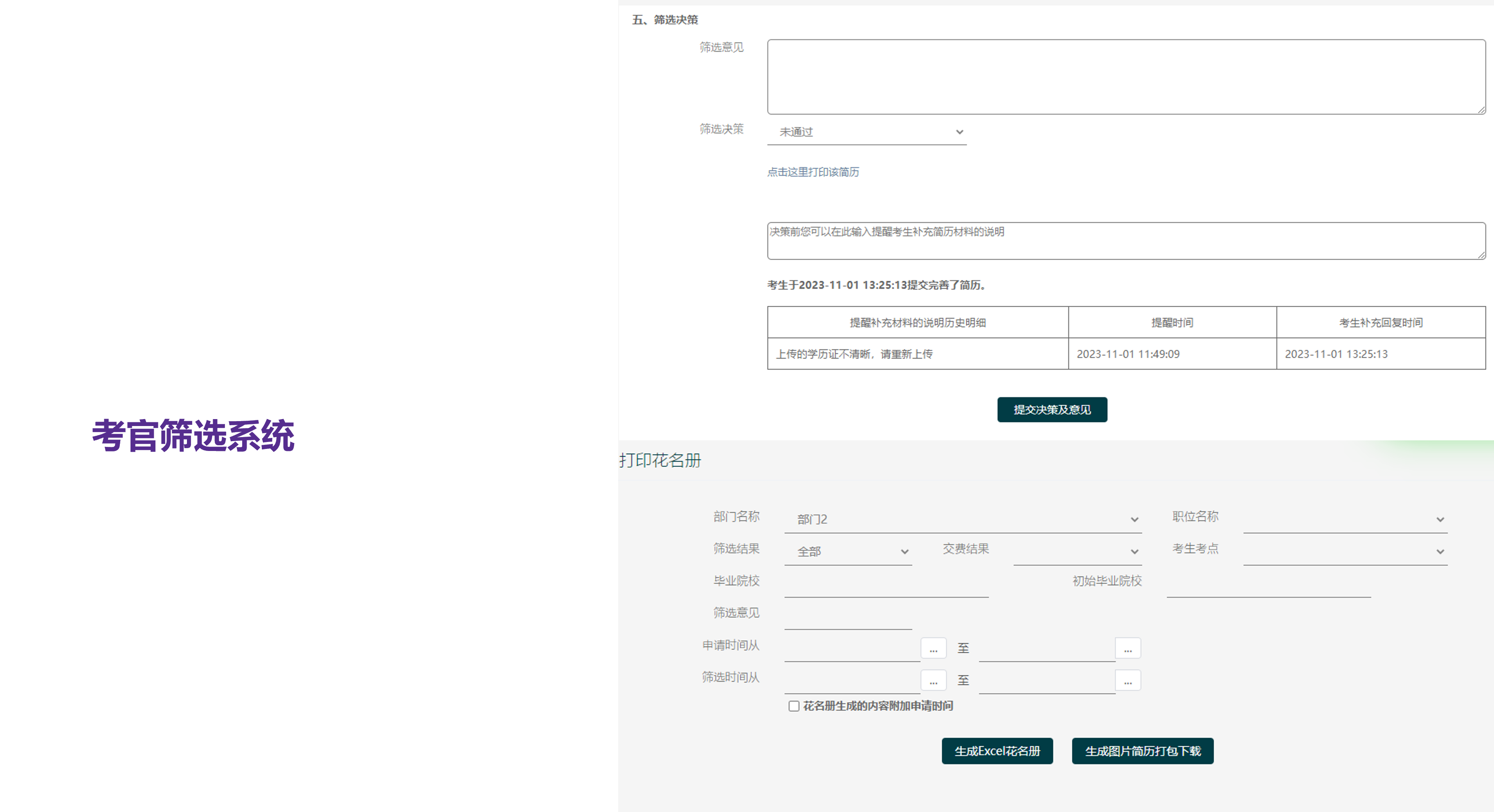1494x812 pixels.
Task: Expand the 交费结果 dropdown
Action: [1077, 552]
